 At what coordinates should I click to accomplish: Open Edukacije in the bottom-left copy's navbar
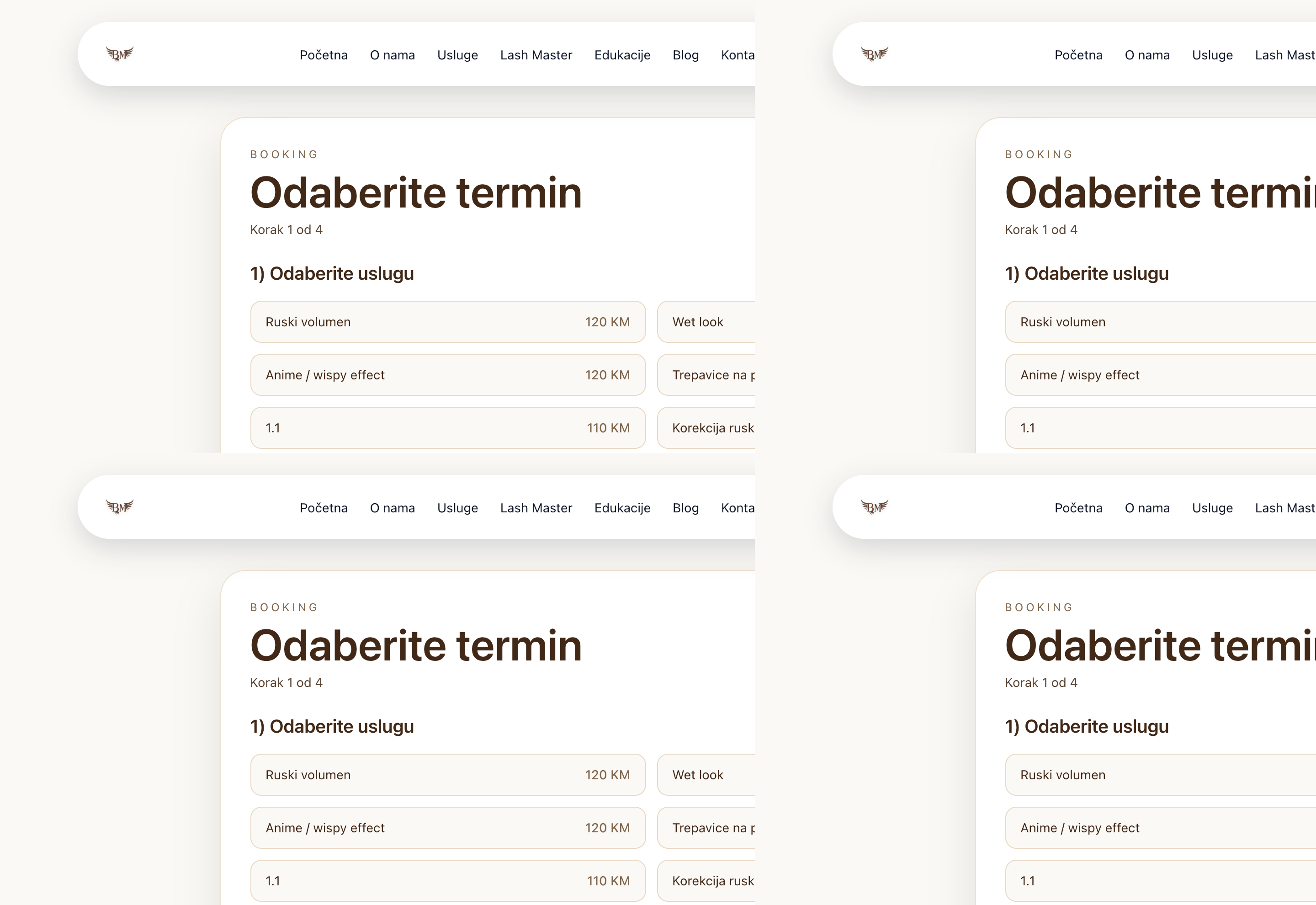(622, 508)
